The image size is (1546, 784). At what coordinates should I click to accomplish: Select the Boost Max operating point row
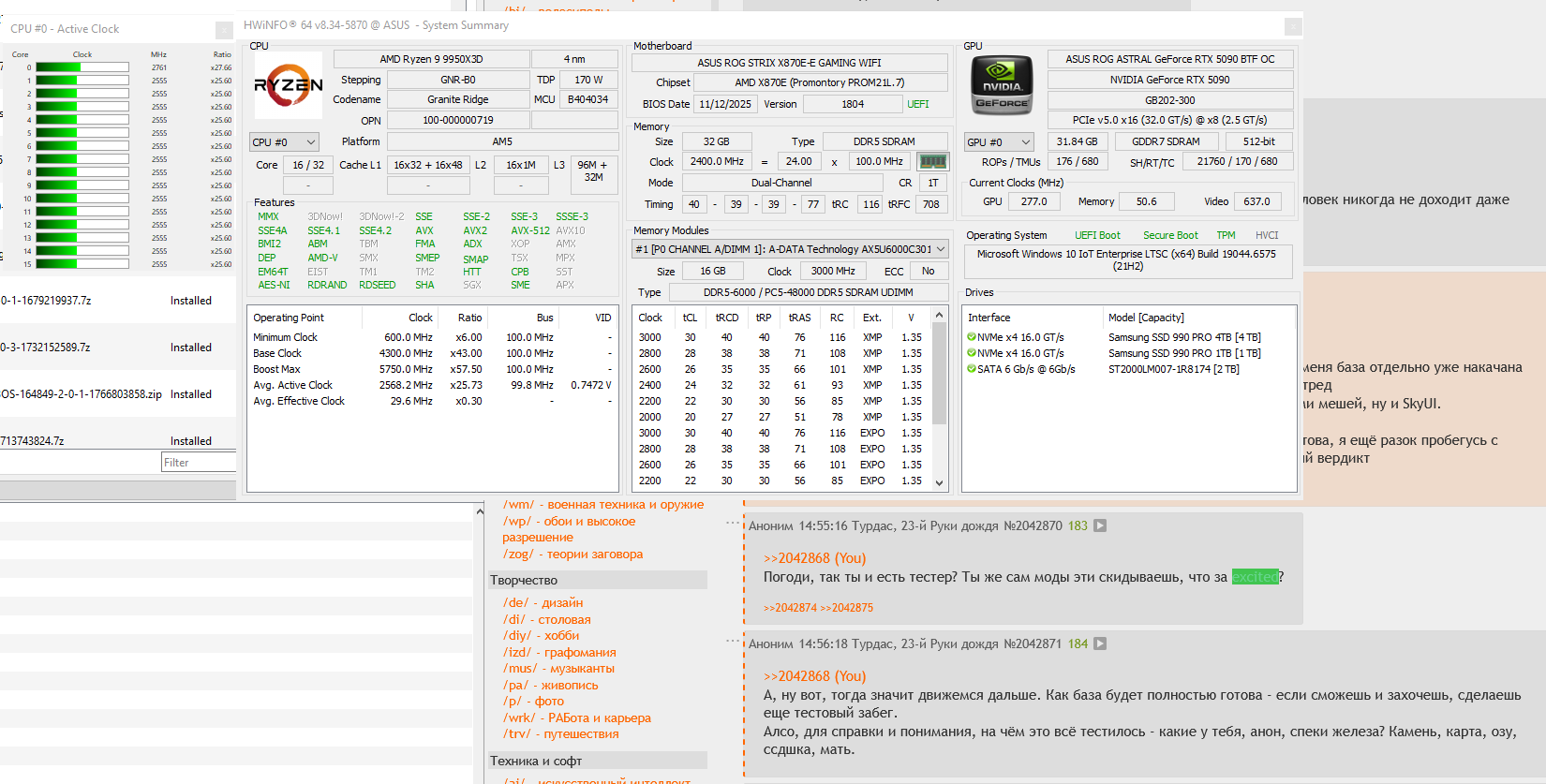click(x=432, y=369)
